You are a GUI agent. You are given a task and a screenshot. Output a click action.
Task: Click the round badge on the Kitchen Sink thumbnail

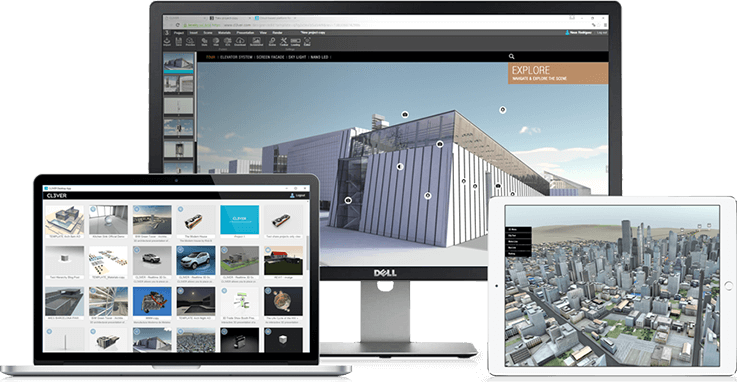pos(93,209)
